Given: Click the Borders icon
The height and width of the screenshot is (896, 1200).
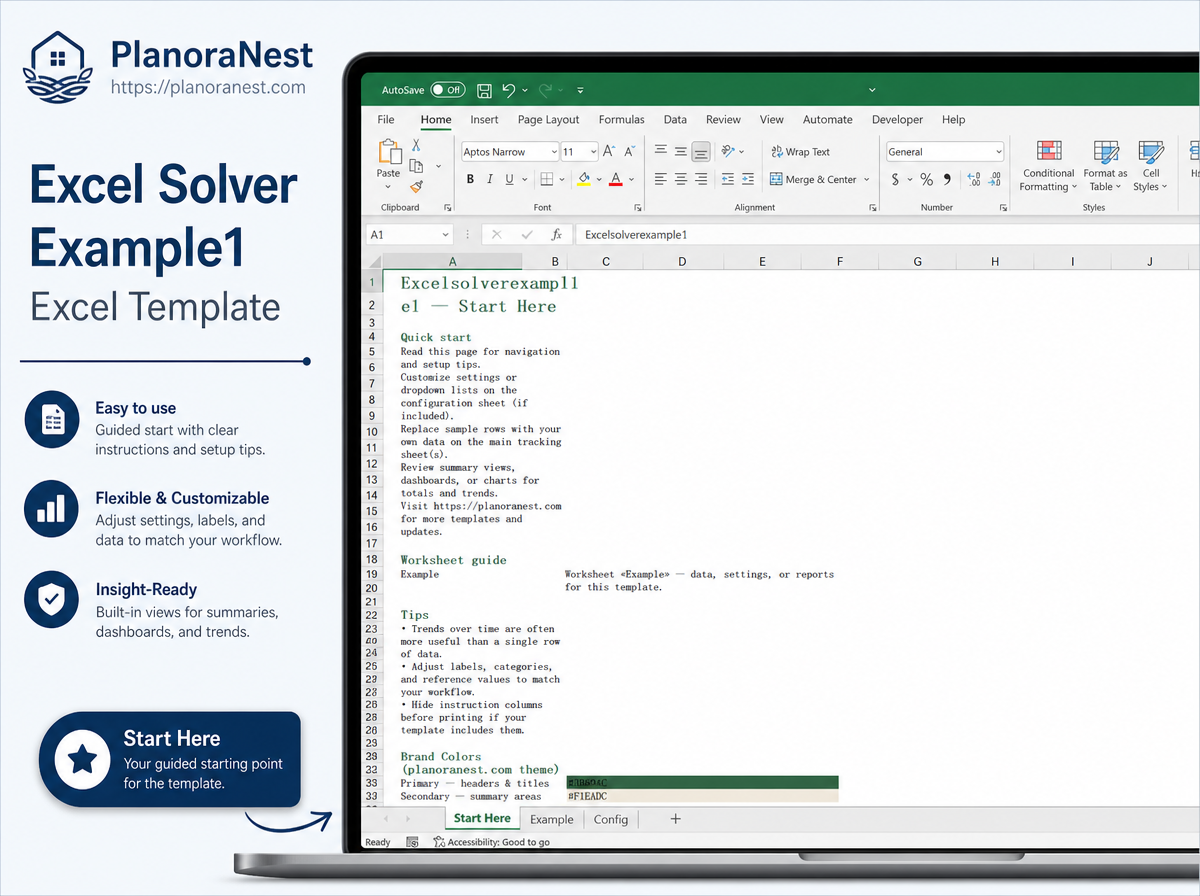Looking at the screenshot, I should tap(546, 180).
